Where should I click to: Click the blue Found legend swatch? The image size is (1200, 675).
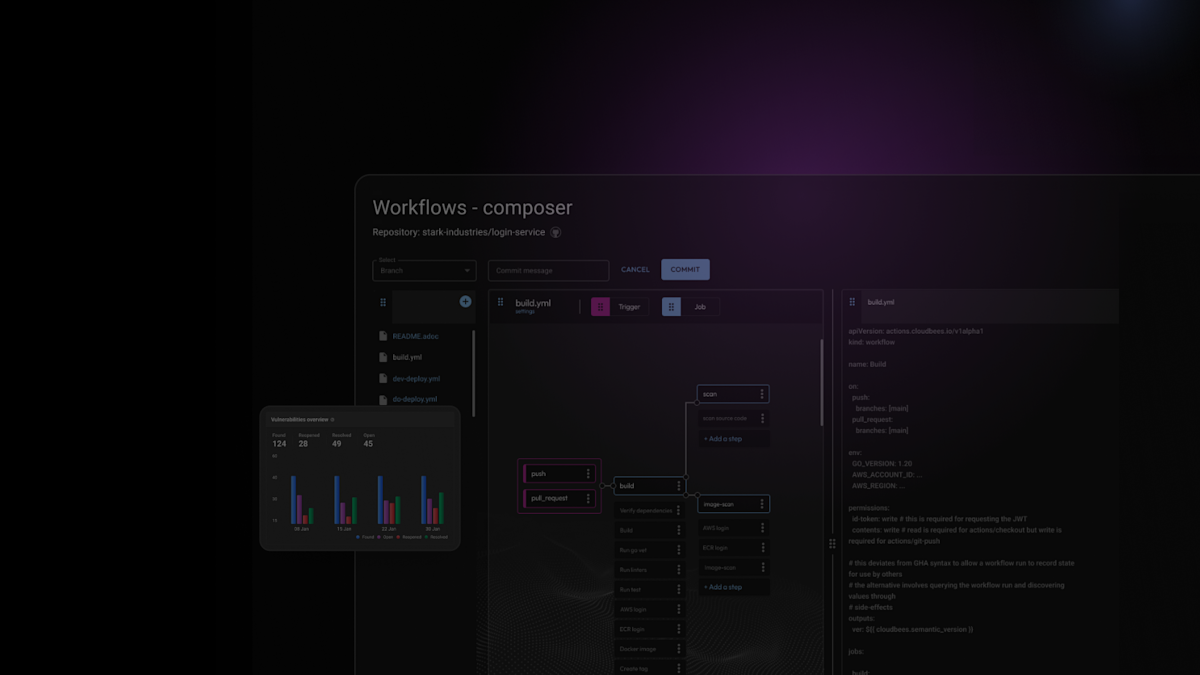coord(357,537)
